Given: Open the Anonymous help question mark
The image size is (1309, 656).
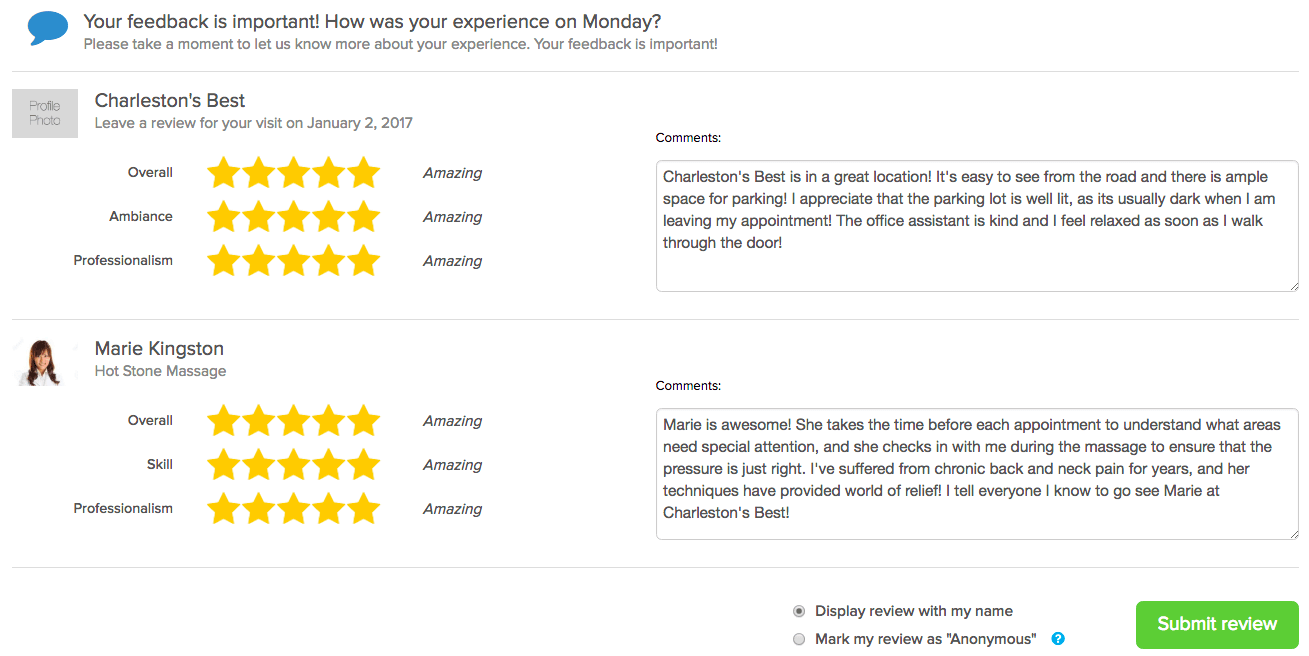Looking at the screenshot, I should (x=1057, y=638).
